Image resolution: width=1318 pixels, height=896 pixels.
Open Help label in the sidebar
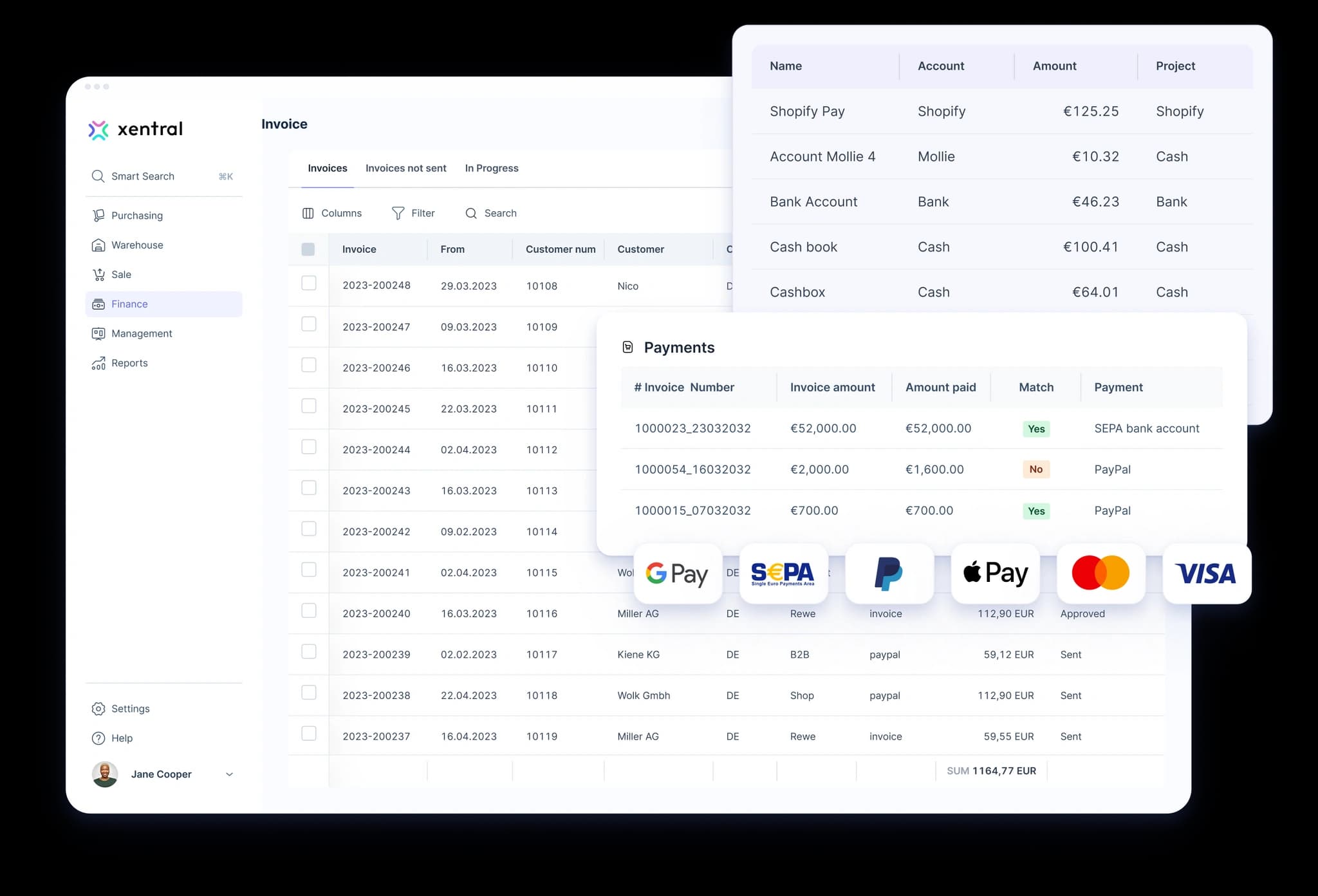[x=122, y=738]
